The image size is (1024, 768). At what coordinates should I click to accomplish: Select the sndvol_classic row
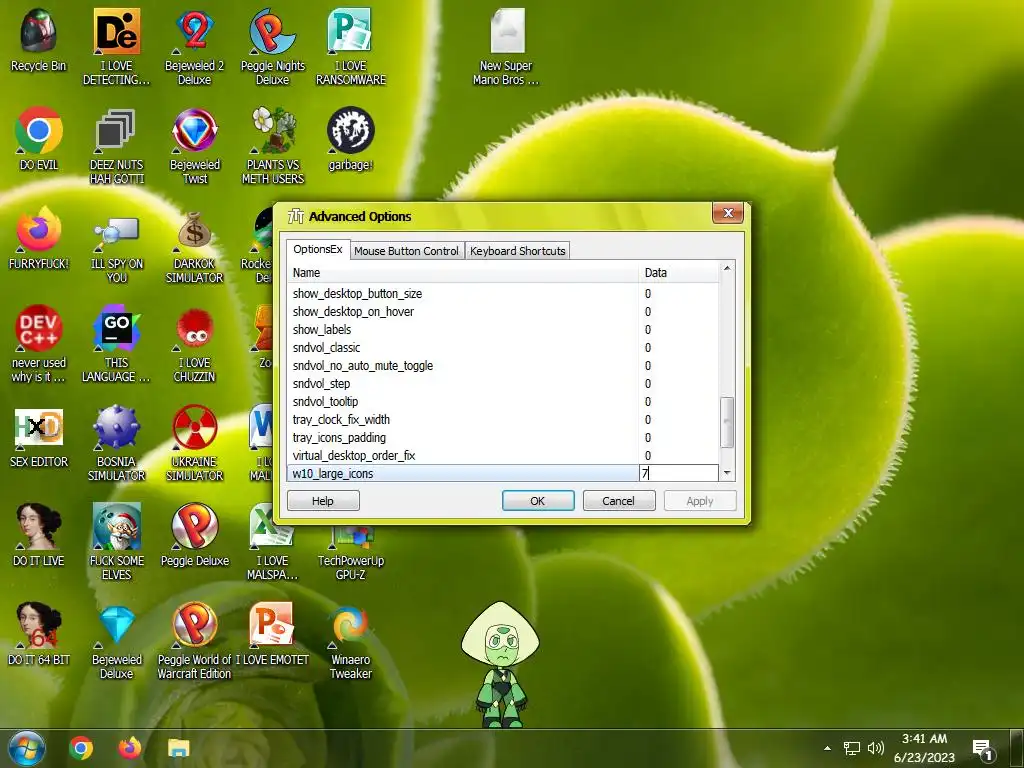503,347
